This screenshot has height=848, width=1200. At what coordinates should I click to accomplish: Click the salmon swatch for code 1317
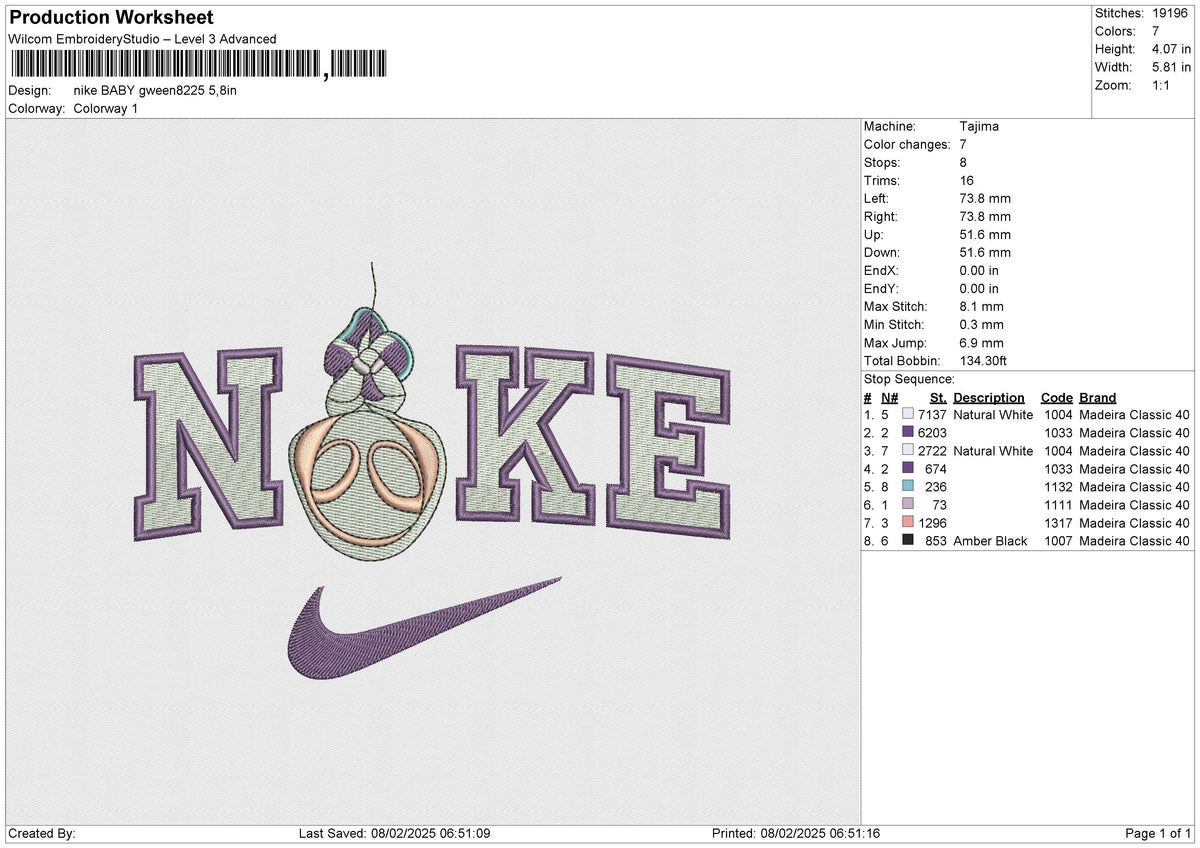point(908,523)
